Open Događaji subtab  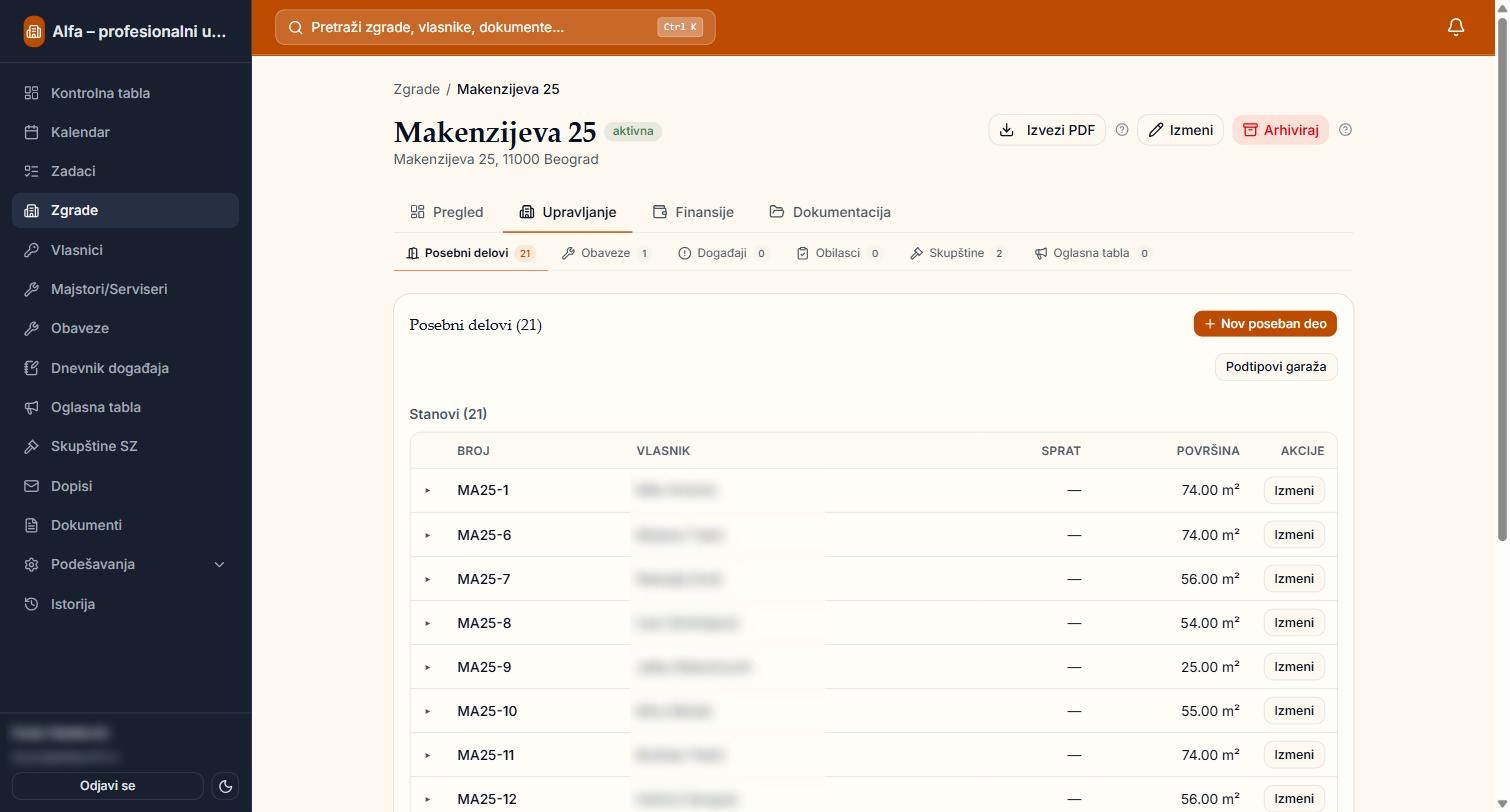click(x=723, y=253)
